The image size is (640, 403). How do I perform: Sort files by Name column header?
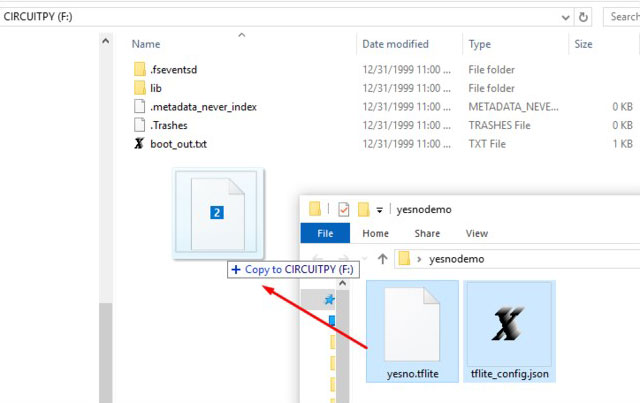pyautogui.click(x=146, y=44)
